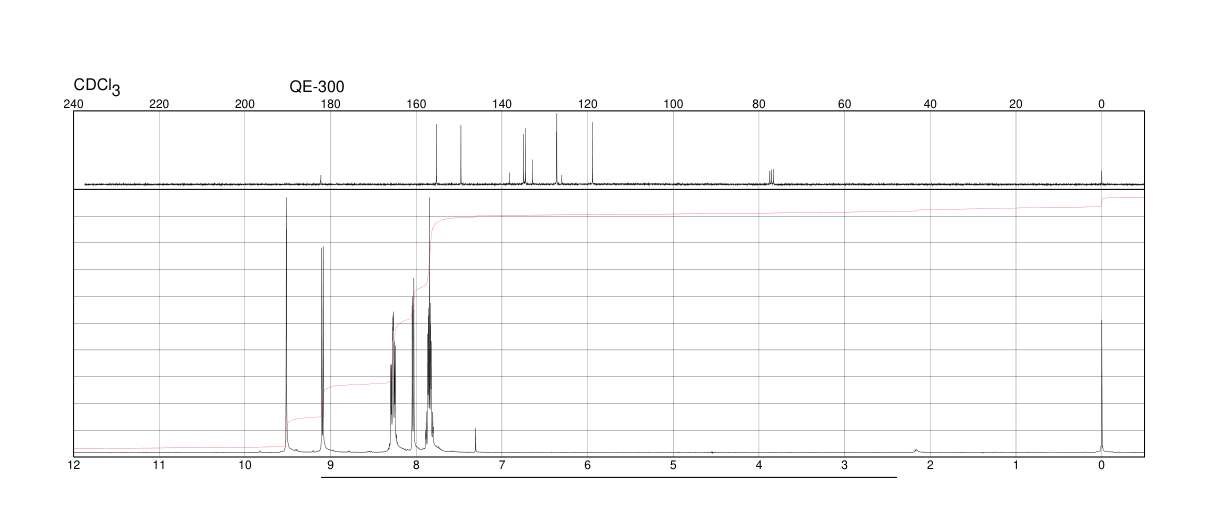This screenshot has height=528, width=1224.
Task: Click the 0 ppm label on proton axis
Action: click(x=1102, y=465)
